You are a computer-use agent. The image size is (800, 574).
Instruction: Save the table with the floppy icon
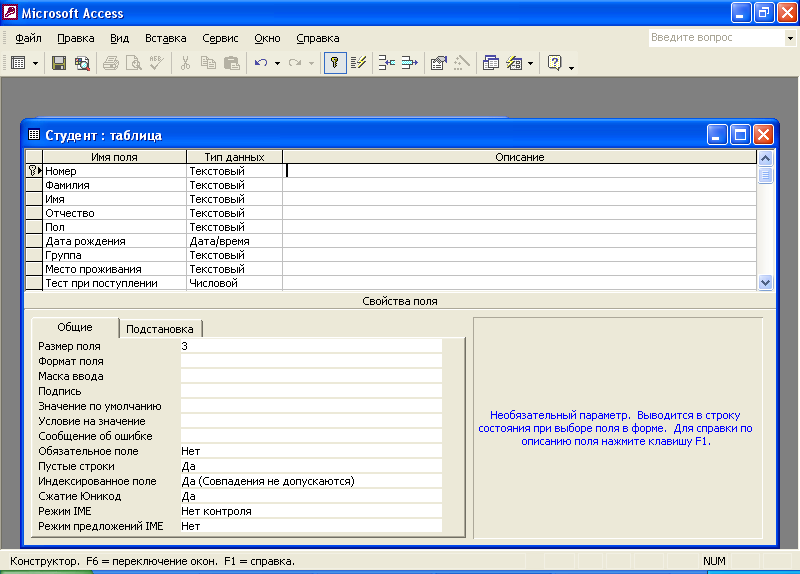59,63
